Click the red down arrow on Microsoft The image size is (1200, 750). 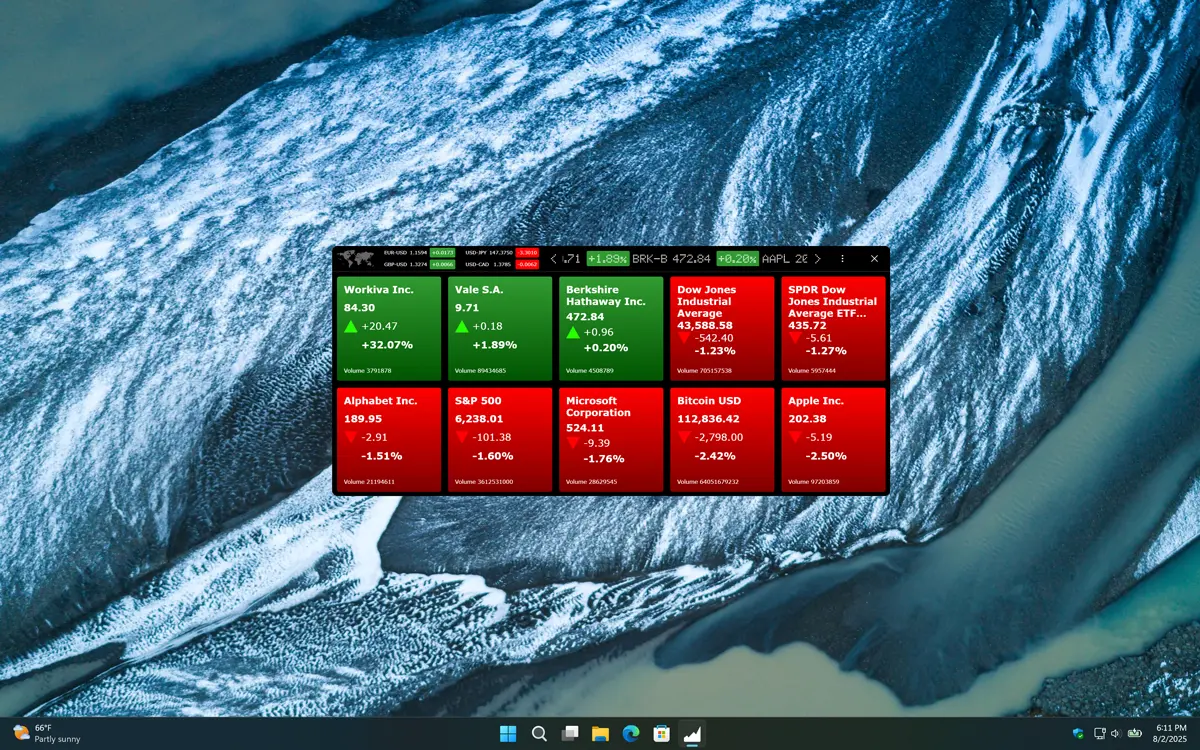(573, 443)
